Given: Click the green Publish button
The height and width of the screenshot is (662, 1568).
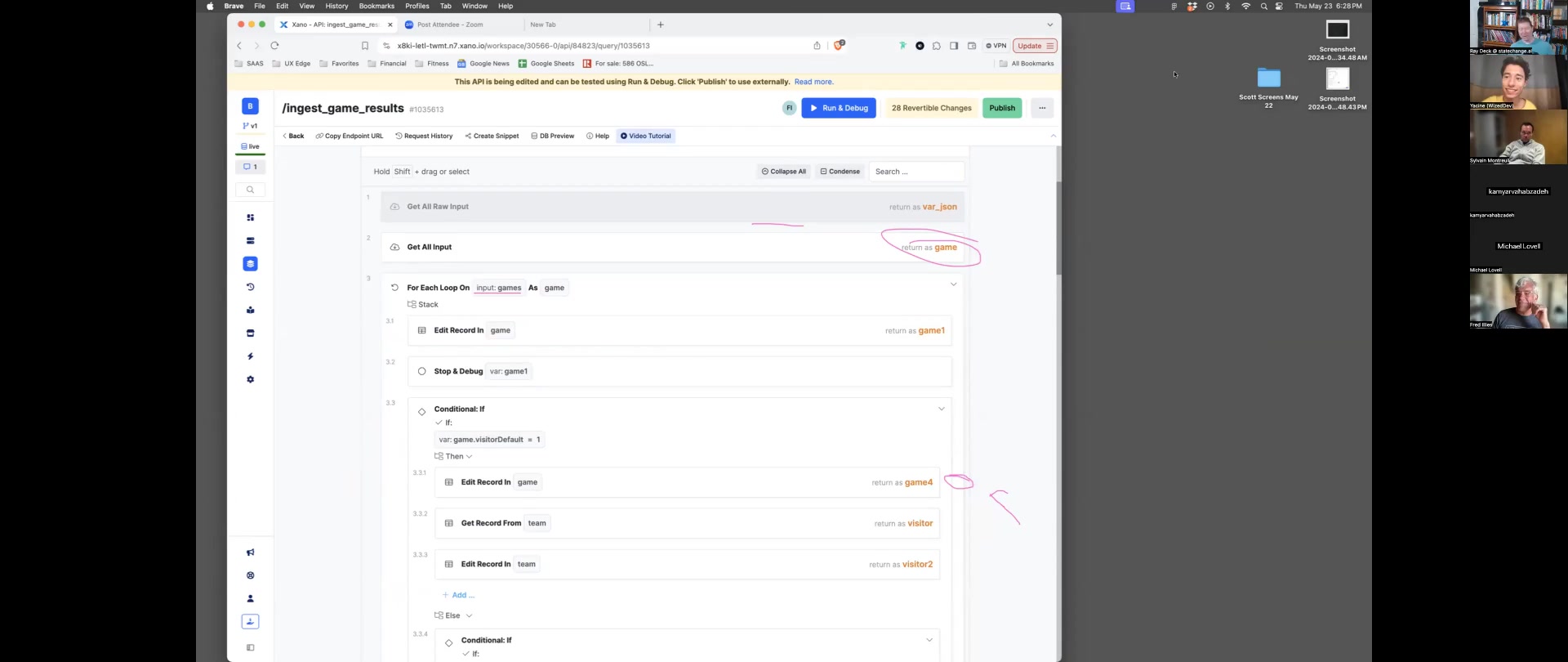Looking at the screenshot, I should [1001, 108].
